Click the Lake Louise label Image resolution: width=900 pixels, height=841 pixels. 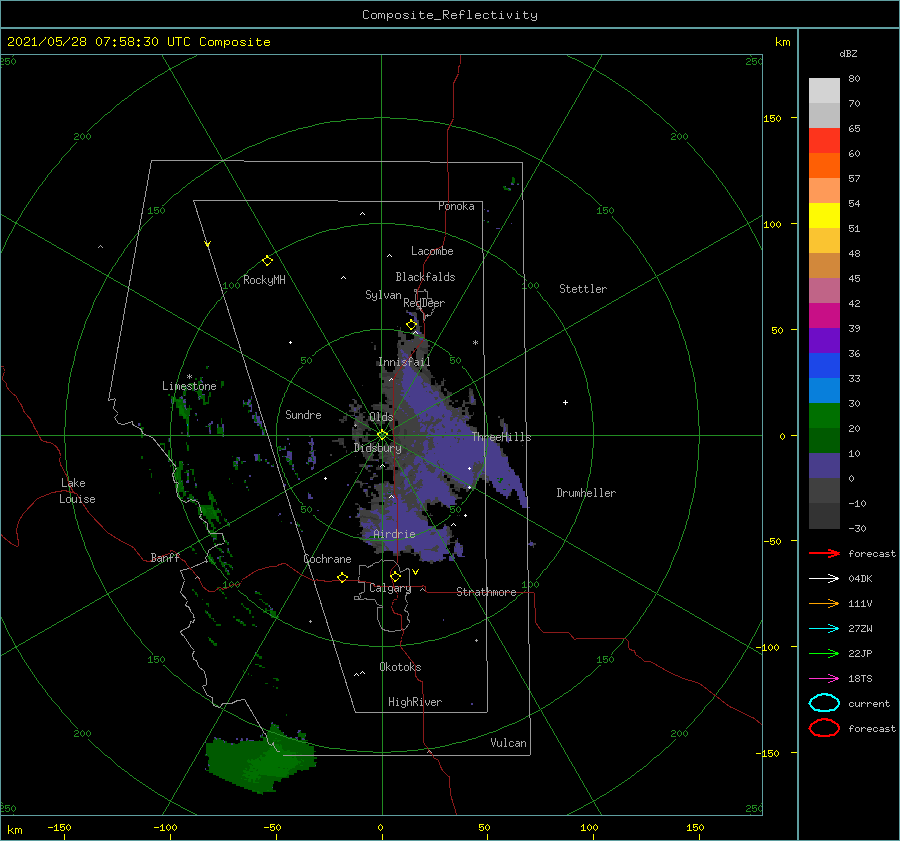(77, 491)
